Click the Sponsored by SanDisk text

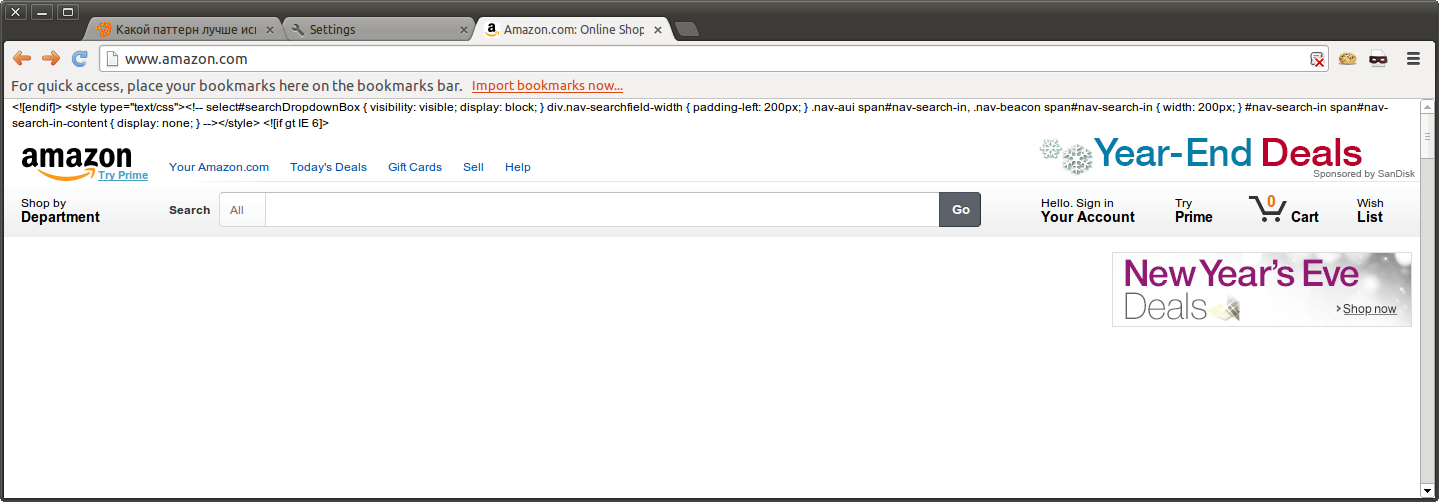pos(1364,174)
